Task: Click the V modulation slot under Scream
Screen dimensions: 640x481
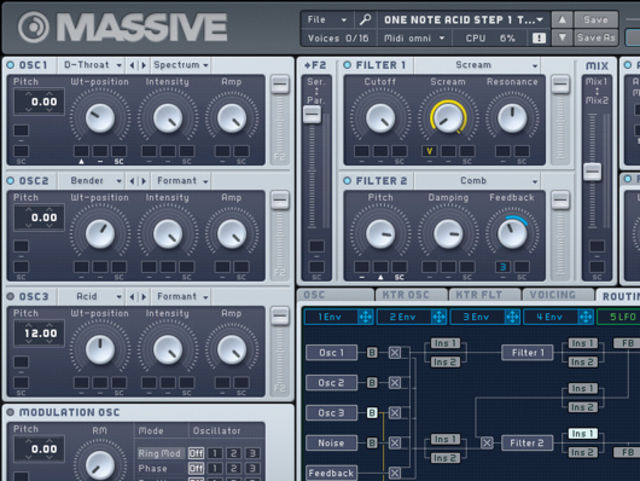Action: point(429,151)
